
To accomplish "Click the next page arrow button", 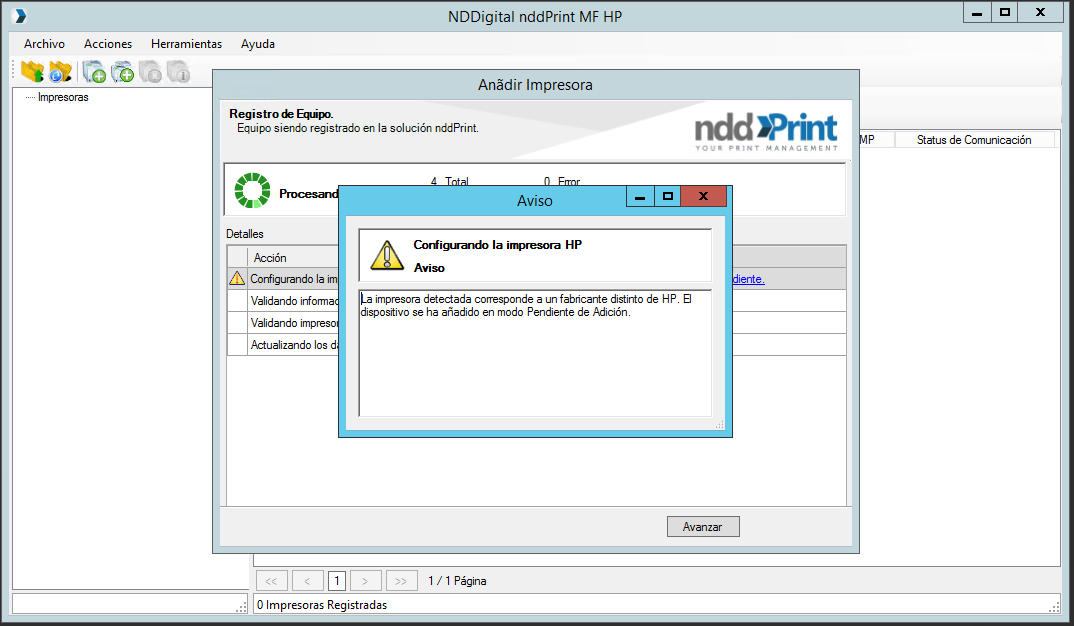I will click(367, 580).
